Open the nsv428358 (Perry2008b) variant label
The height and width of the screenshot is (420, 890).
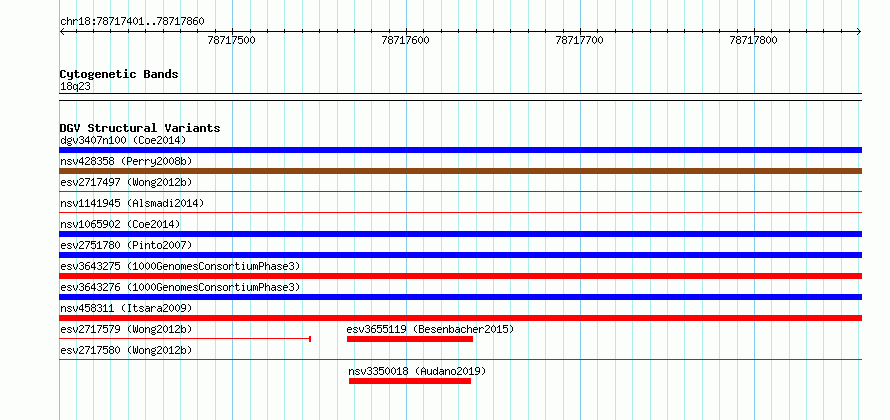coord(126,161)
